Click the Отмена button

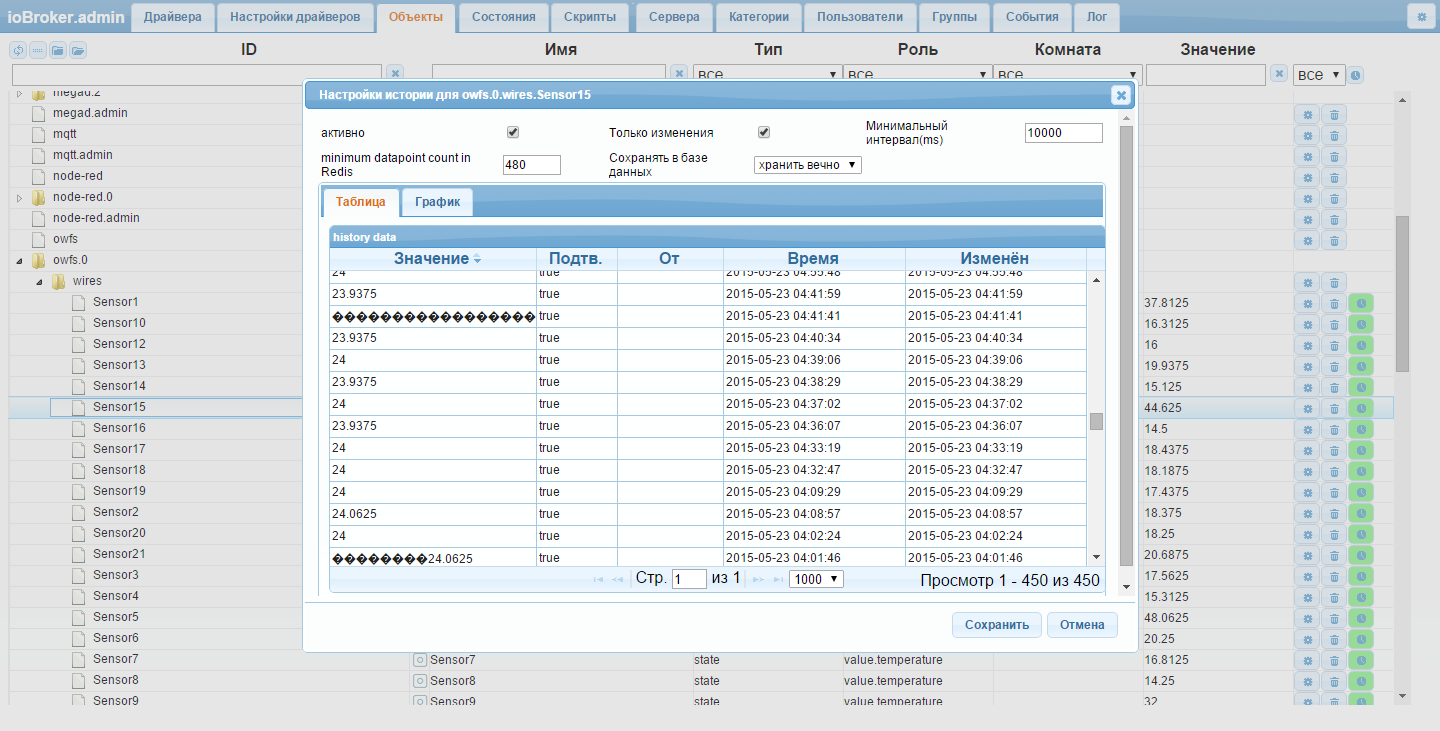(x=1082, y=625)
